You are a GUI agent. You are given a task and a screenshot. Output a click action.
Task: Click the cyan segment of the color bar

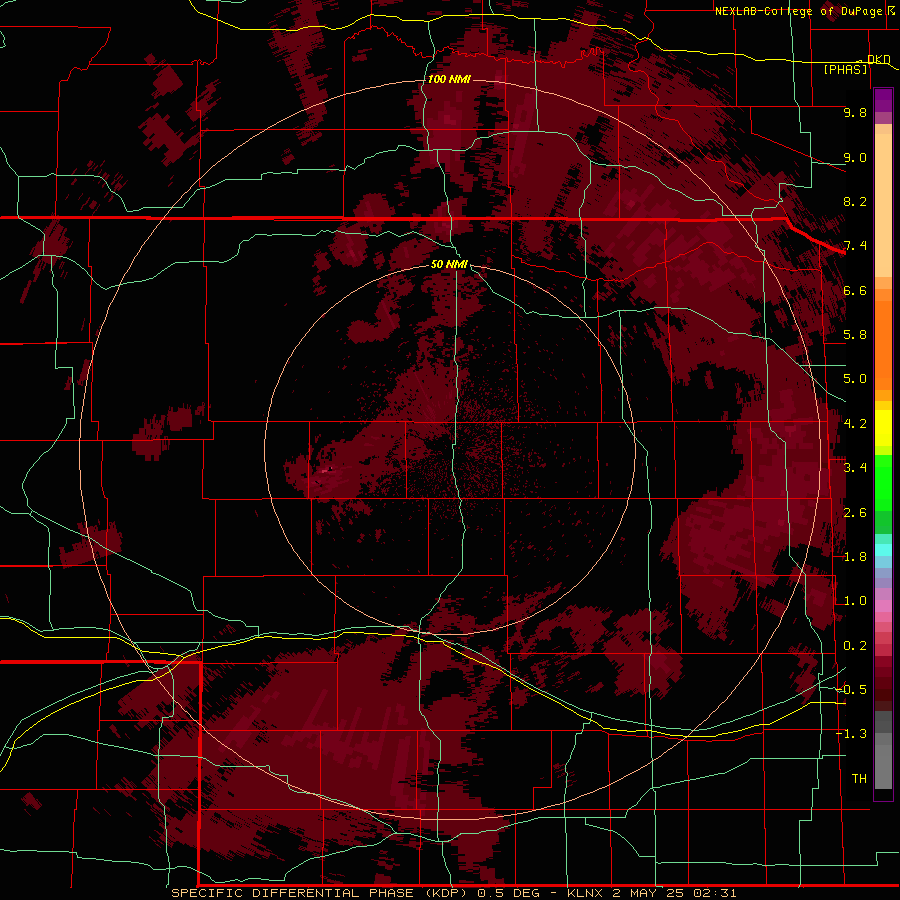point(883,550)
